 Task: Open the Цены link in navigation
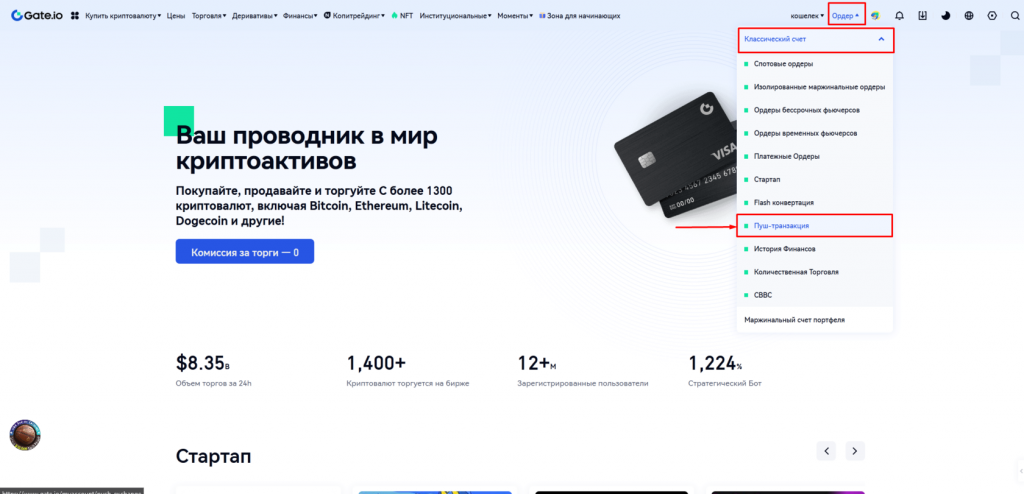(176, 16)
